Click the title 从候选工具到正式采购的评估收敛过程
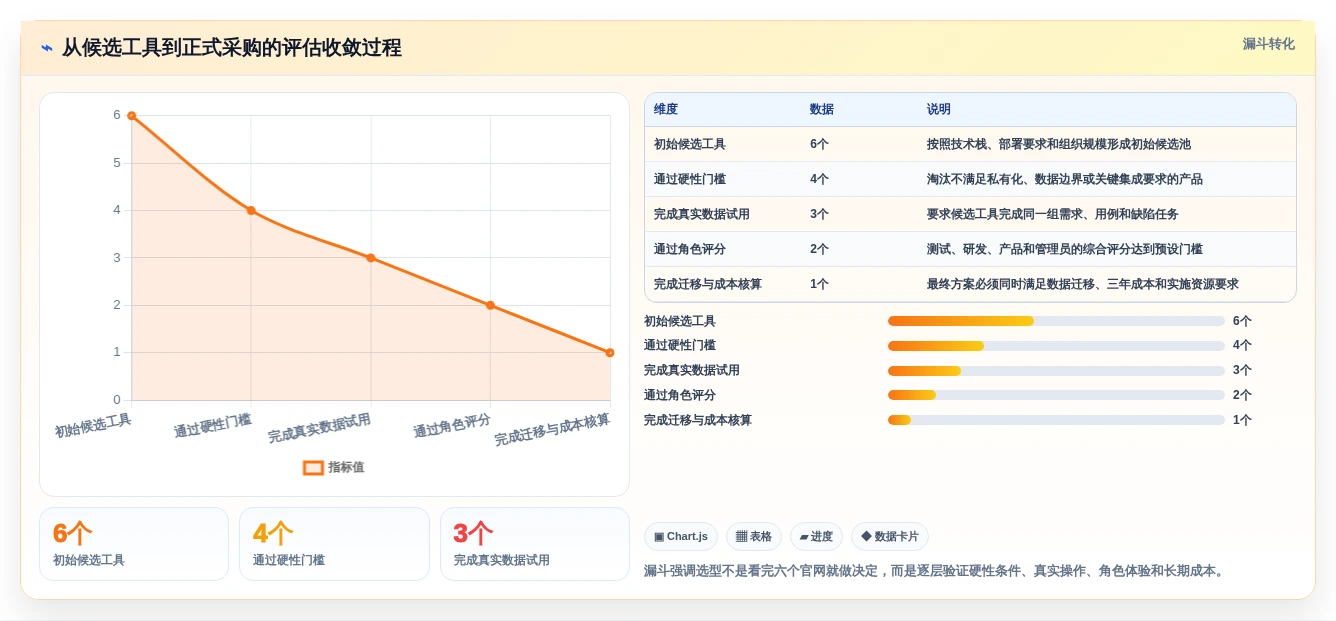Screen dimensions: 1336x621 [x=232, y=48]
